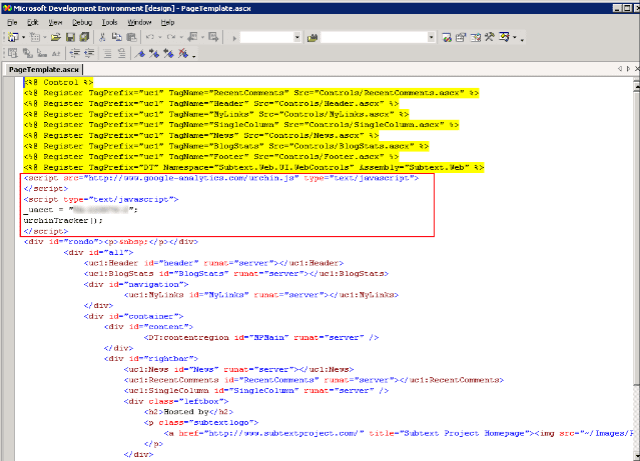
Task: Open the Find combo box dropdown arrow
Action: [431, 38]
